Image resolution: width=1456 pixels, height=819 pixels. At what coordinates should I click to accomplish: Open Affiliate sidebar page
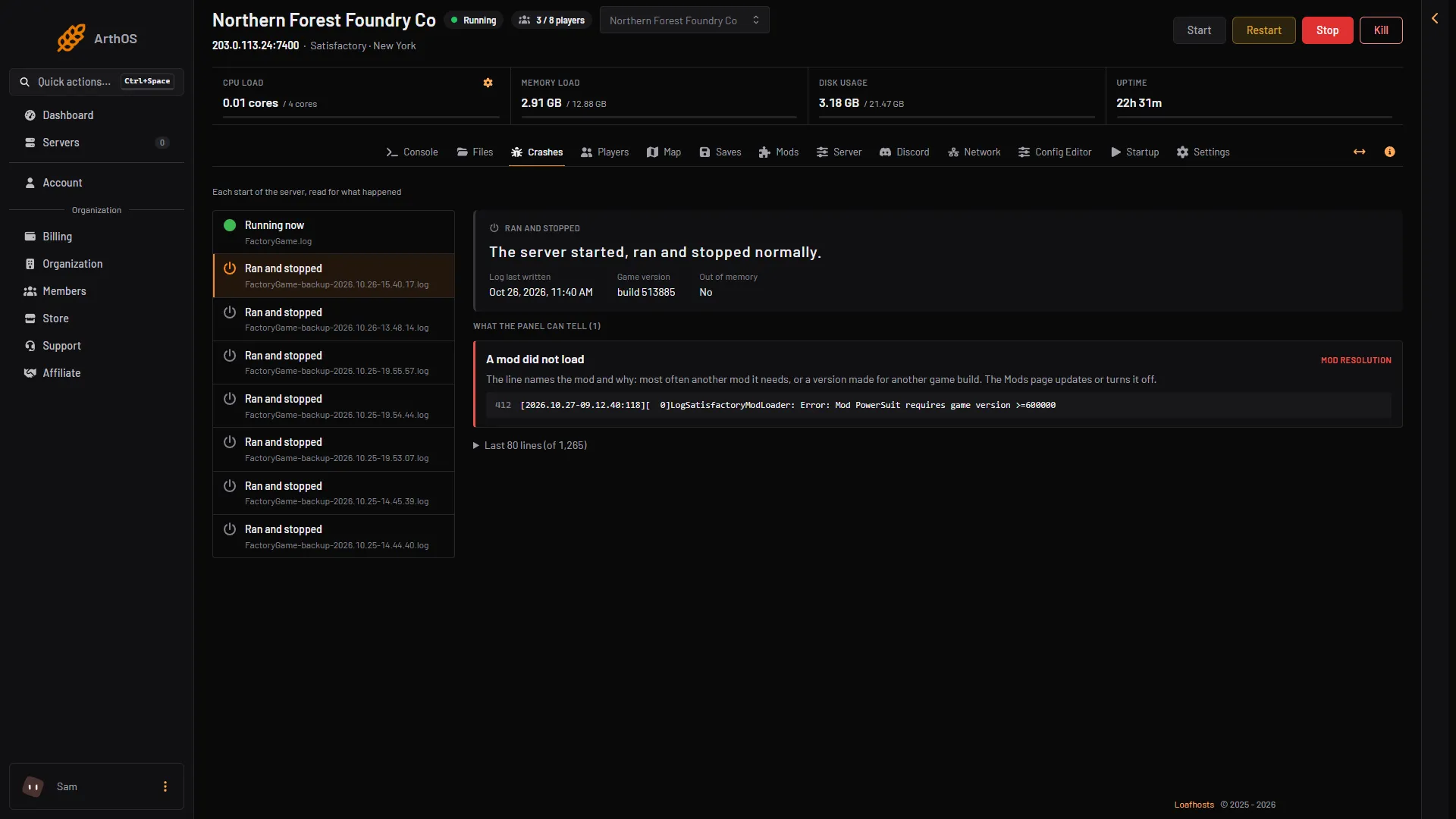point(96,373)
